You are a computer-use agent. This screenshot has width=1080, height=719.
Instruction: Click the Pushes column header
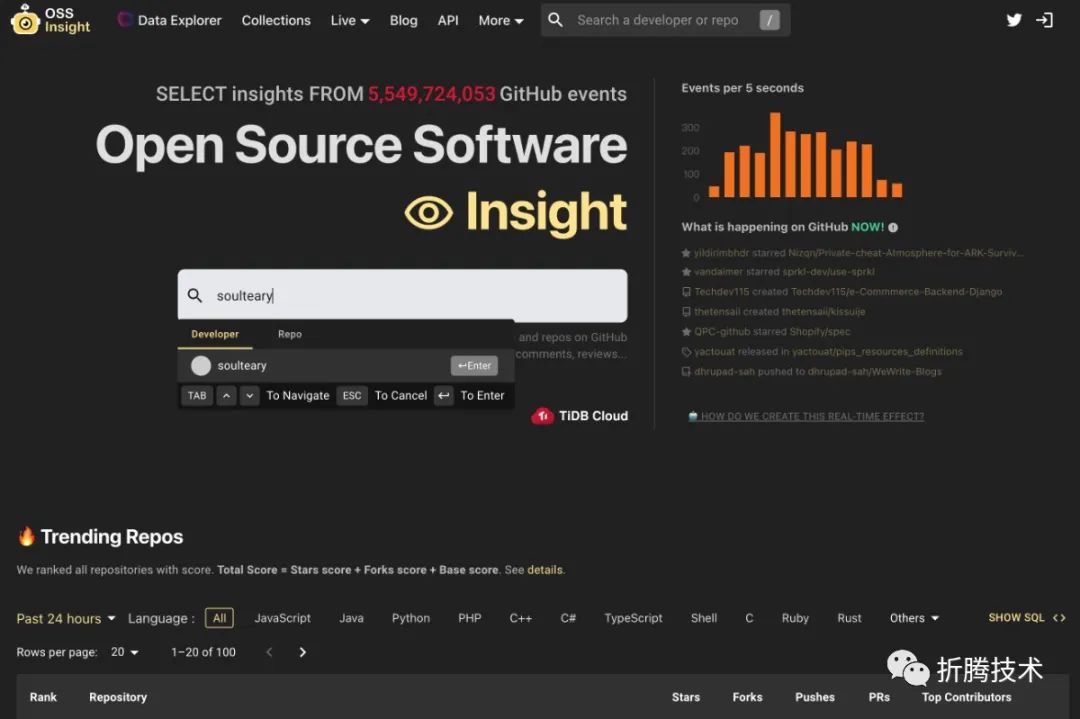point(815,697)
